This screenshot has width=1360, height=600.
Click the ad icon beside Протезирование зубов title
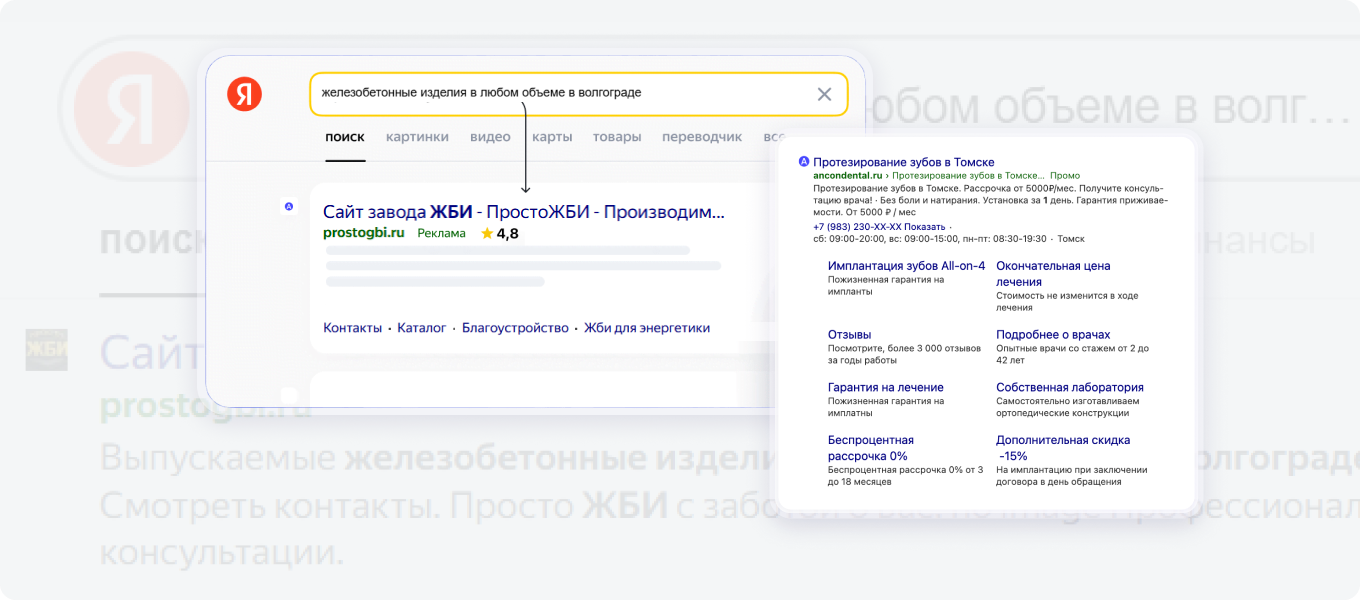click(x=803, y=162)
